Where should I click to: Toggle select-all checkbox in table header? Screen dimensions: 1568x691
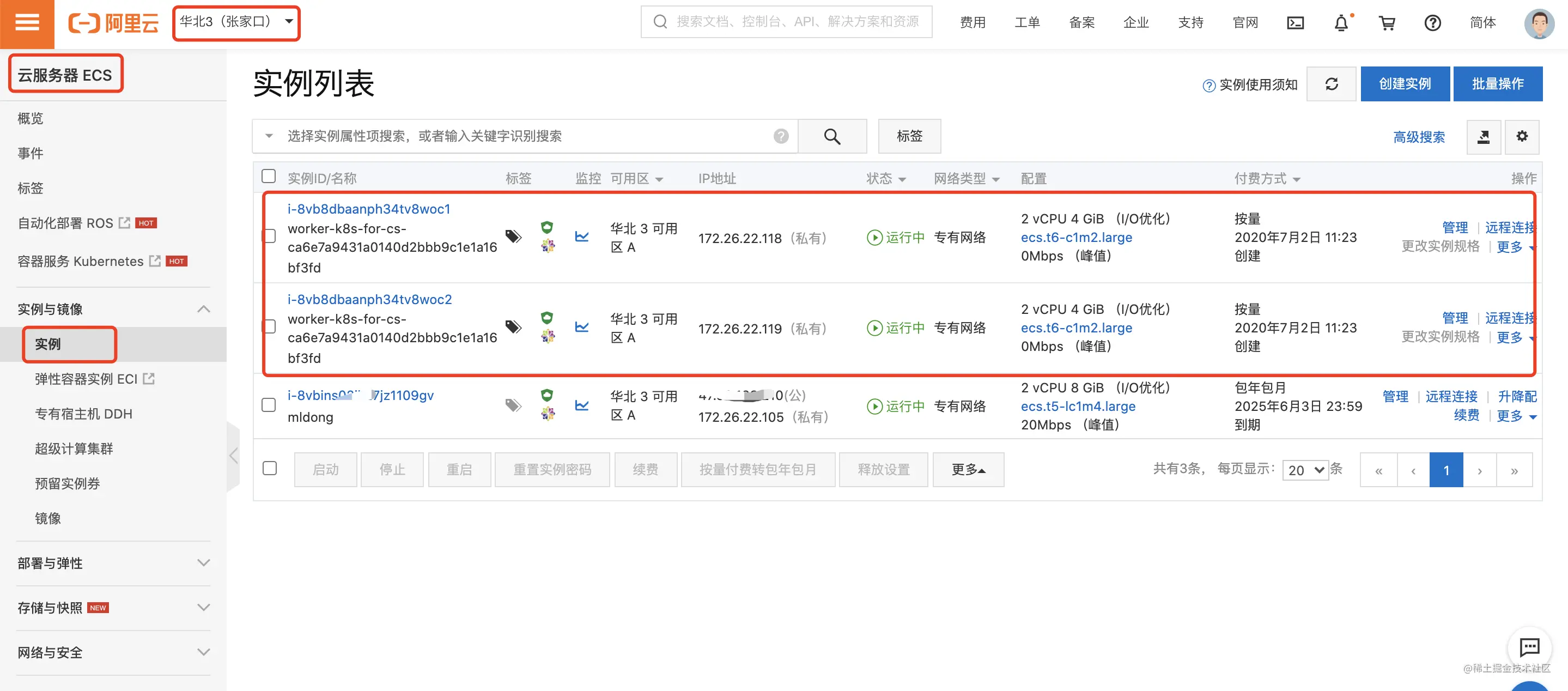(269, 177)
